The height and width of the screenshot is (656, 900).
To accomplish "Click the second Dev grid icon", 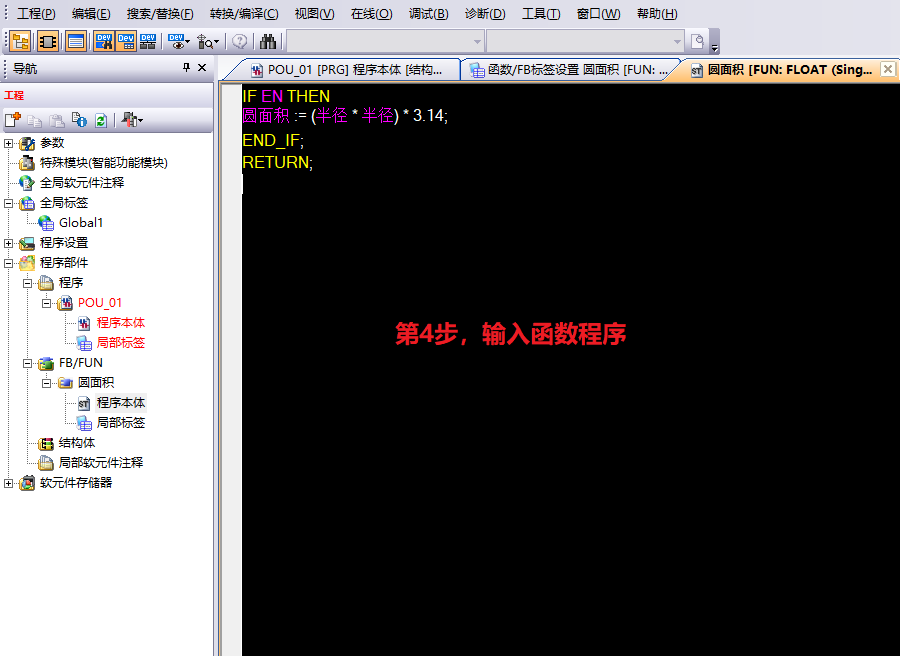I will (126, 41).
